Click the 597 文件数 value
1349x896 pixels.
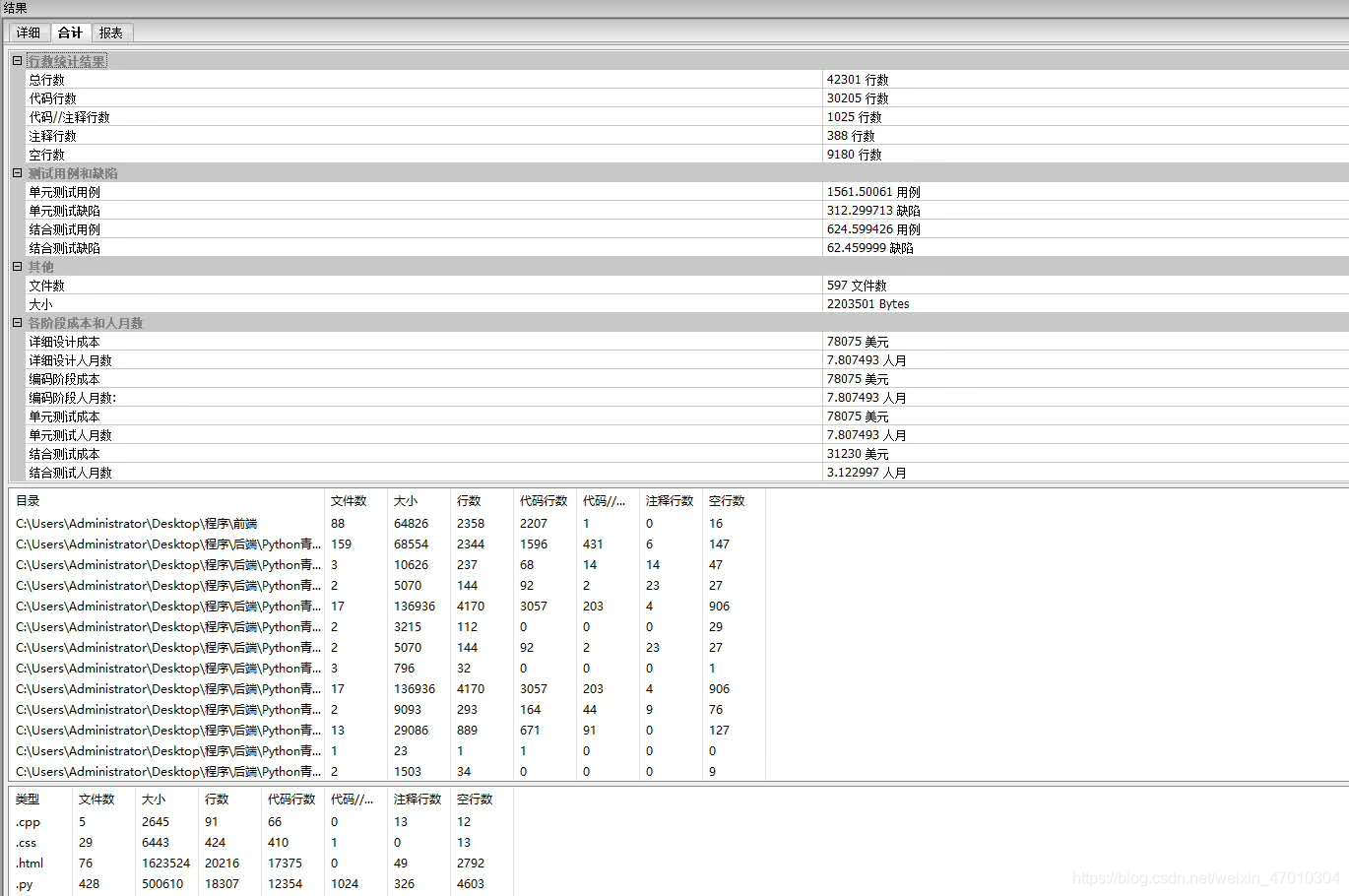pos(856,286)
